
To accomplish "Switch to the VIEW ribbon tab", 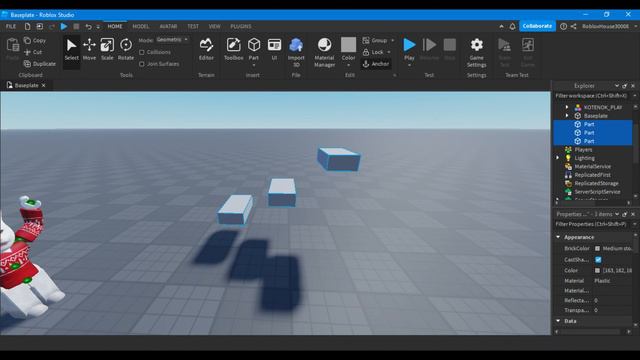I will 214,27.
